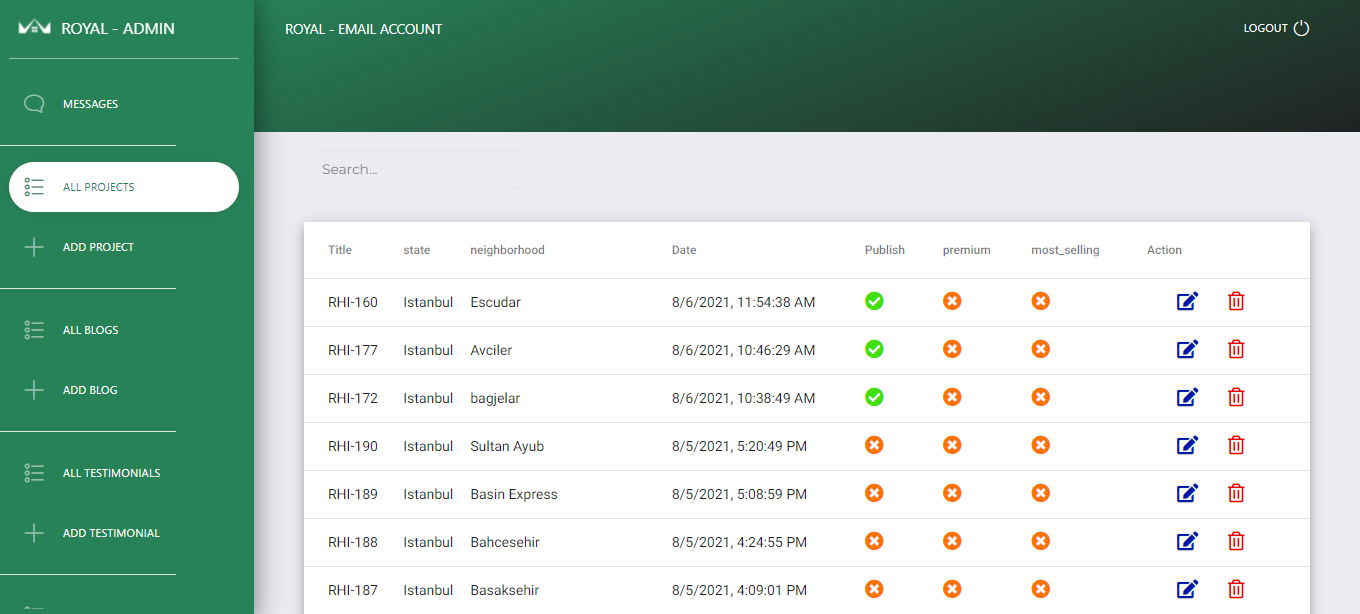Open All Testimonials list
Screen dimensions: 1360x614
[x=111, y=473]
